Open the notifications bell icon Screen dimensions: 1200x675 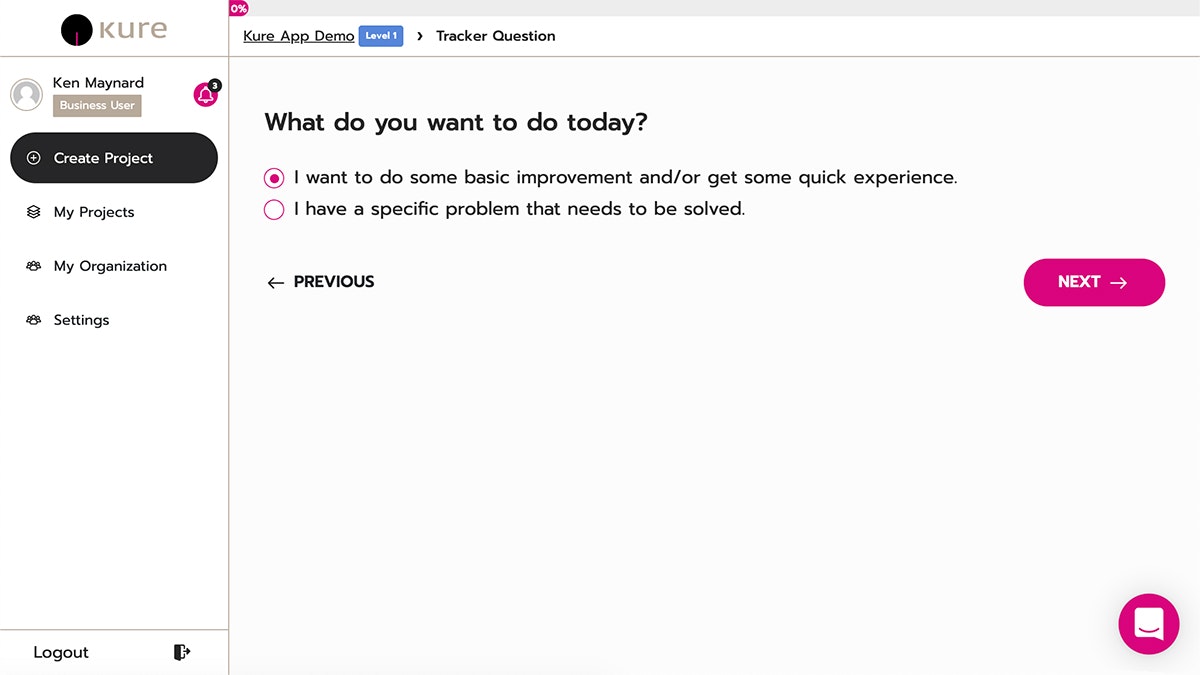point(205,95)
